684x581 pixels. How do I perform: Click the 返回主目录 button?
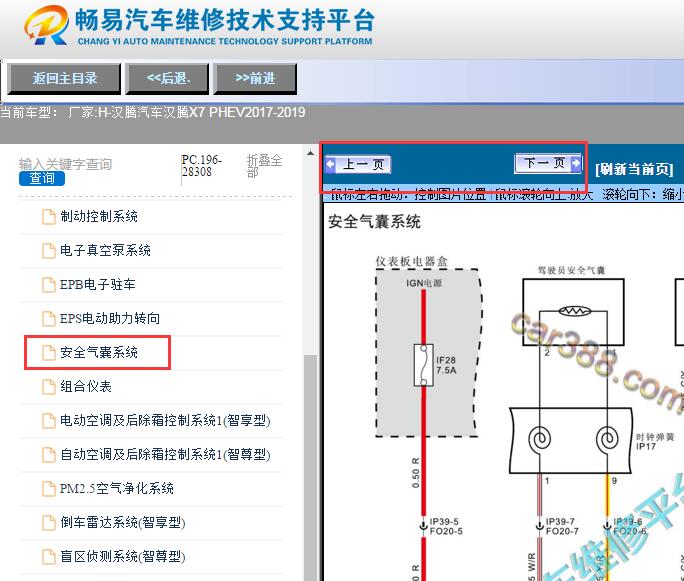click(64, 79)
